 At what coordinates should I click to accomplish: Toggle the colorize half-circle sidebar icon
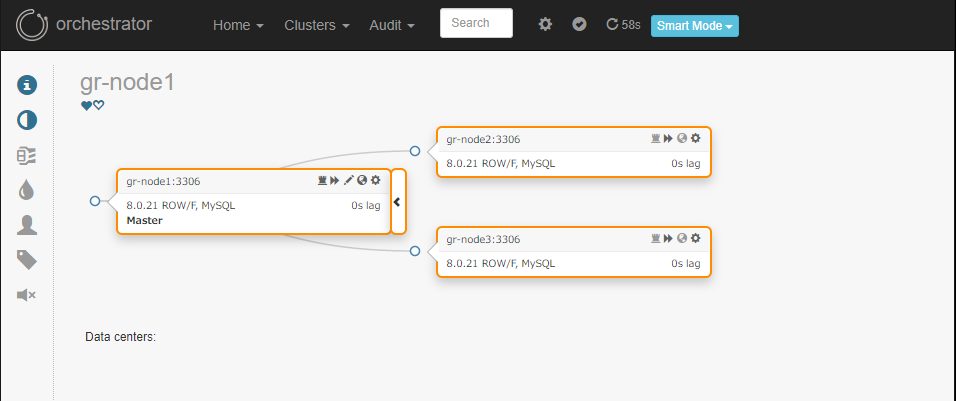click(x=27, y=121)
